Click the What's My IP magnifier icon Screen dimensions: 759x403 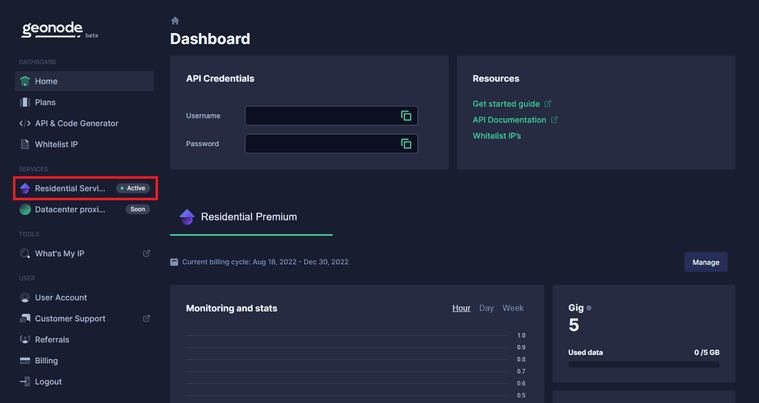point(25,254)
